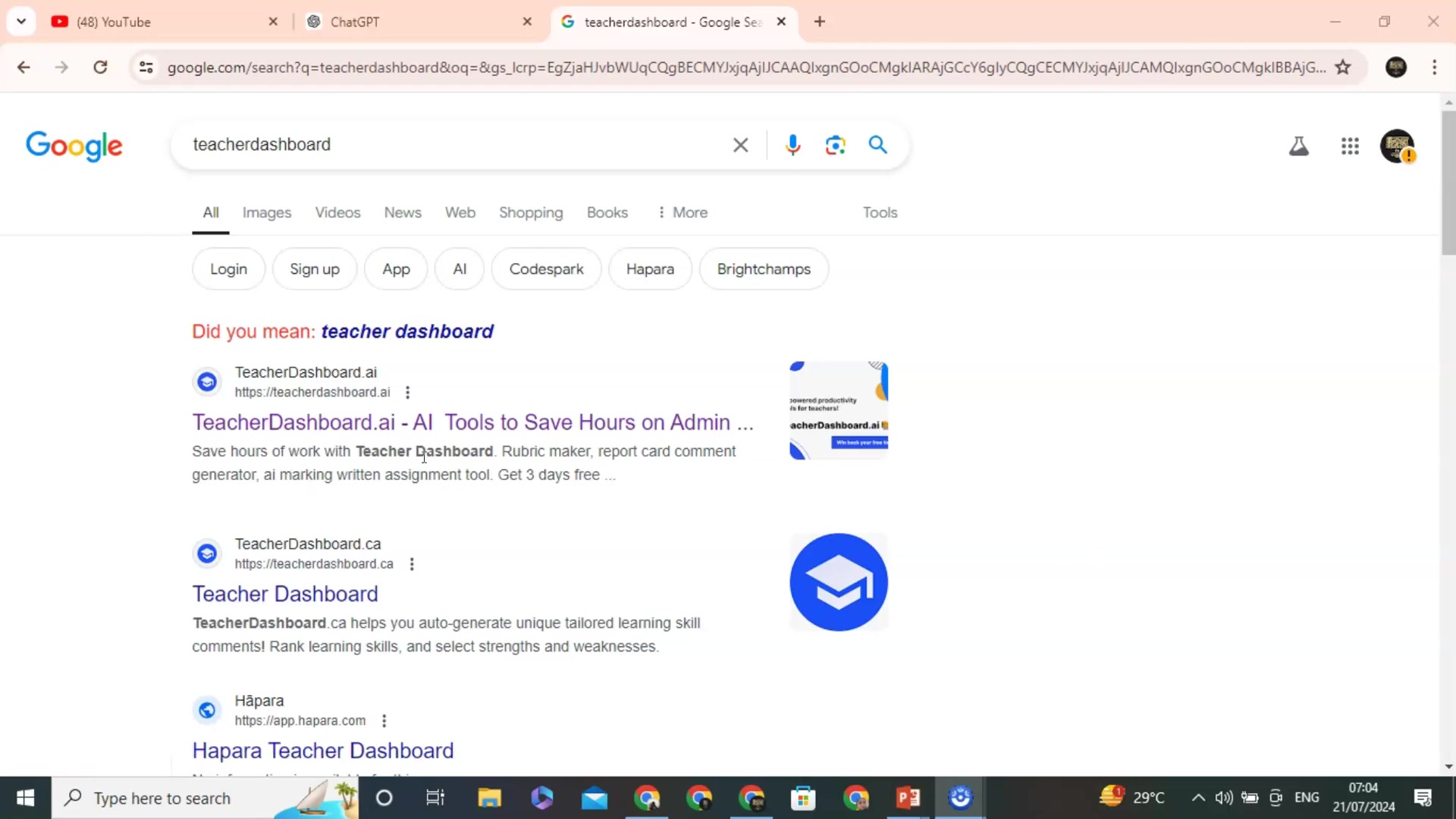
Task: Start voice search with microphone
Action: click(x=793, y=145)
